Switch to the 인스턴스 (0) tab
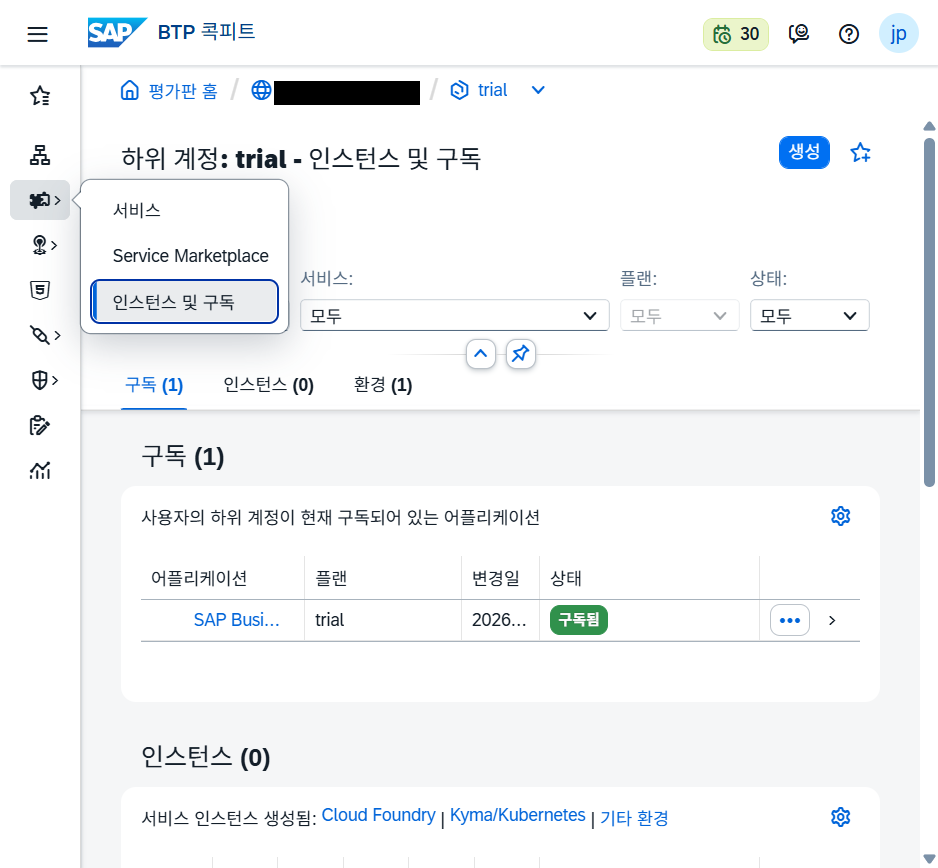This screenshot has height=868, width=938. 269,385
